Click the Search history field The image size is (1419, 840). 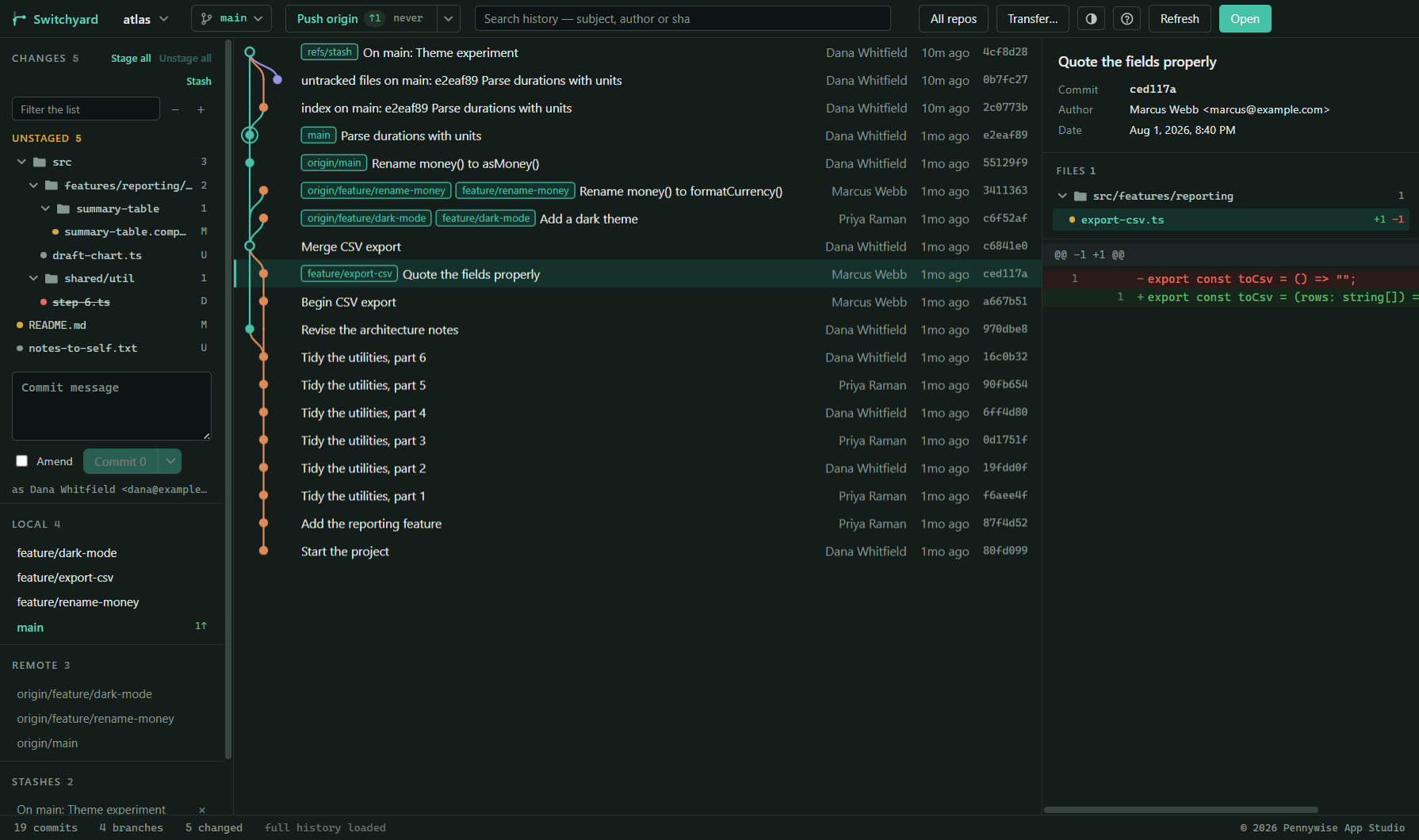tap(683, 19)
